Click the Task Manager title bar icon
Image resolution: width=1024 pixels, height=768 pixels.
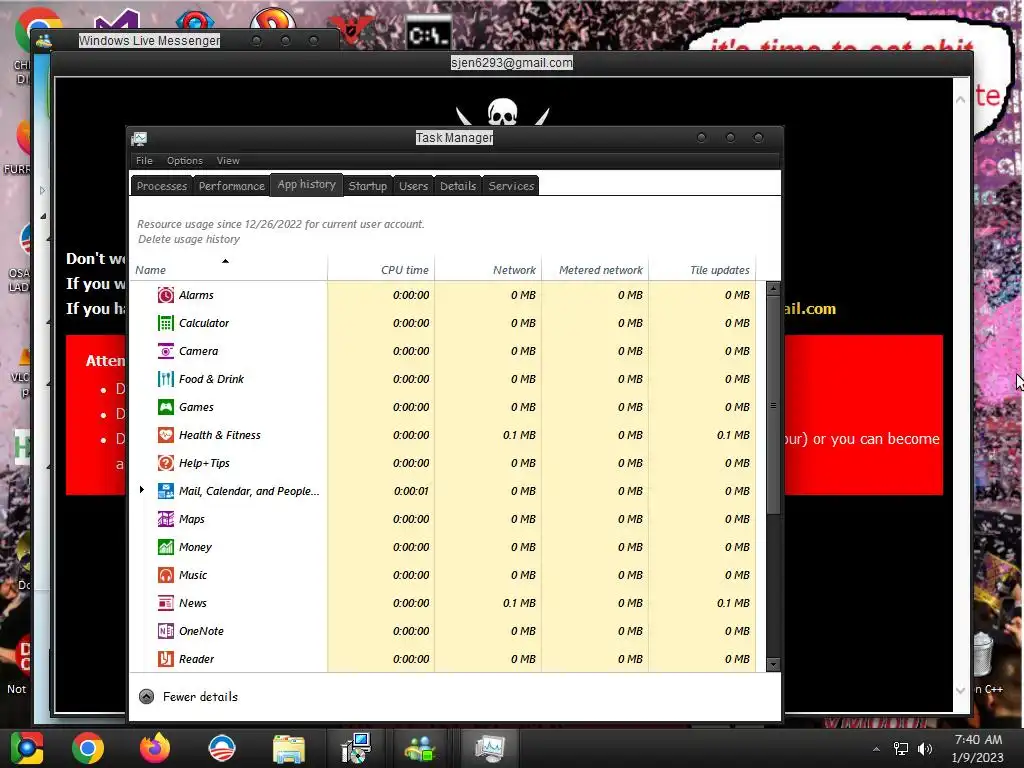139,138
